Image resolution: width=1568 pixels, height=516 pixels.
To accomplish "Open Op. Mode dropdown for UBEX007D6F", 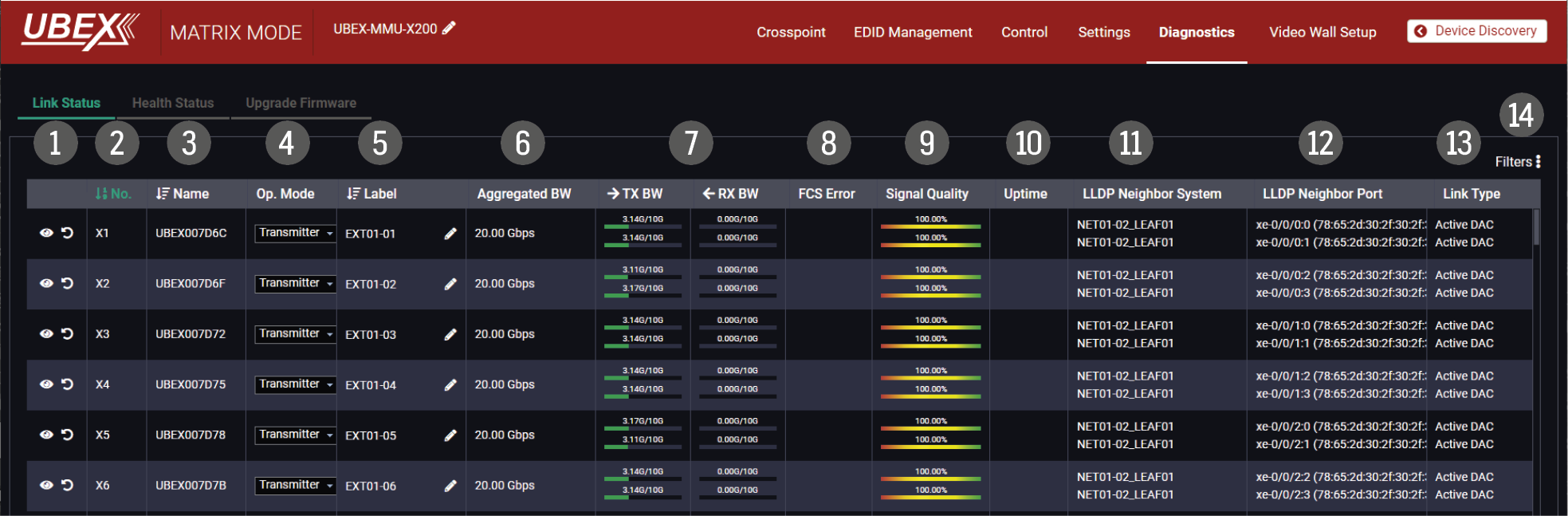I will point(296,283).
